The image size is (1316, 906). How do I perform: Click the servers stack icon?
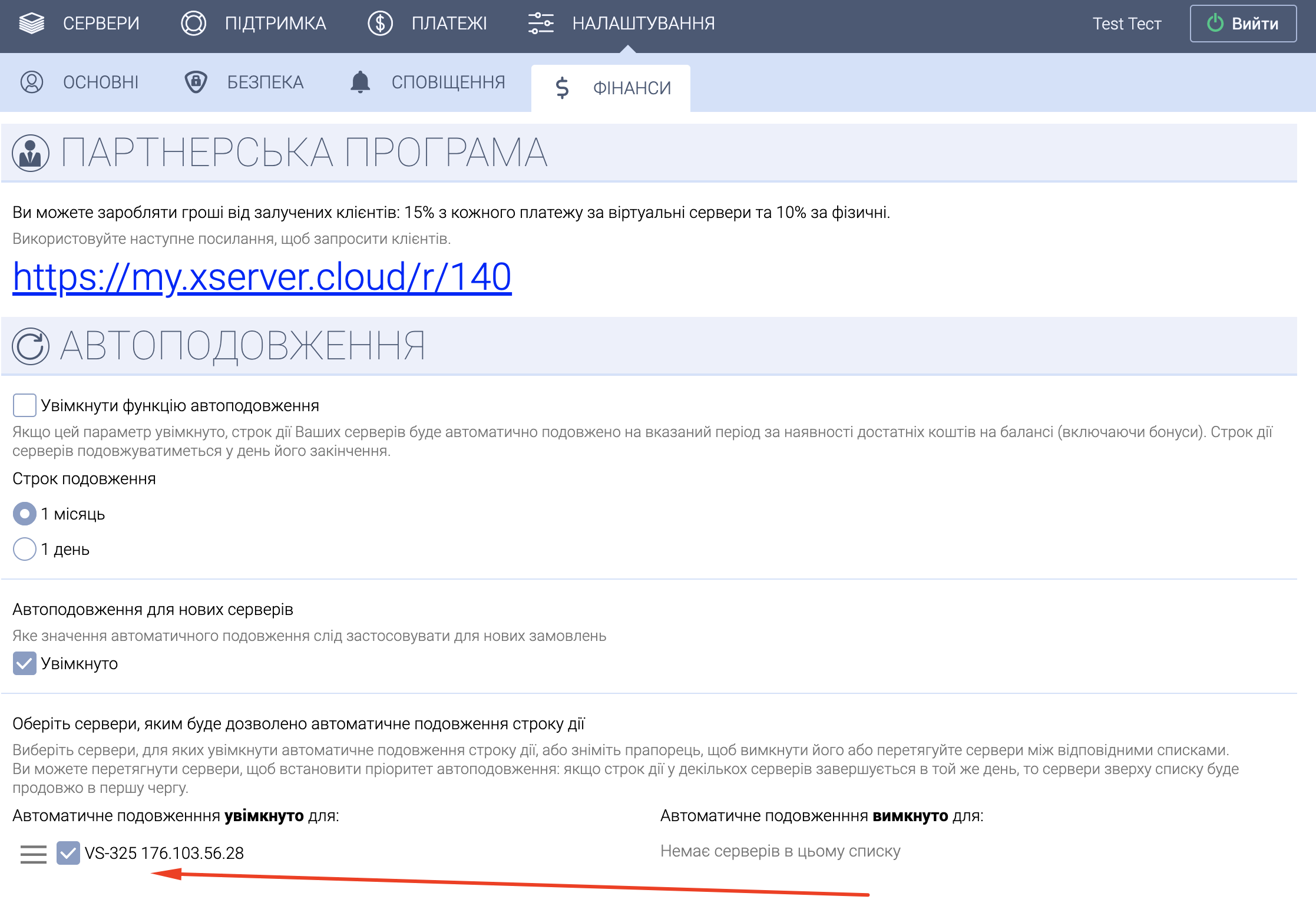[32, 24]
